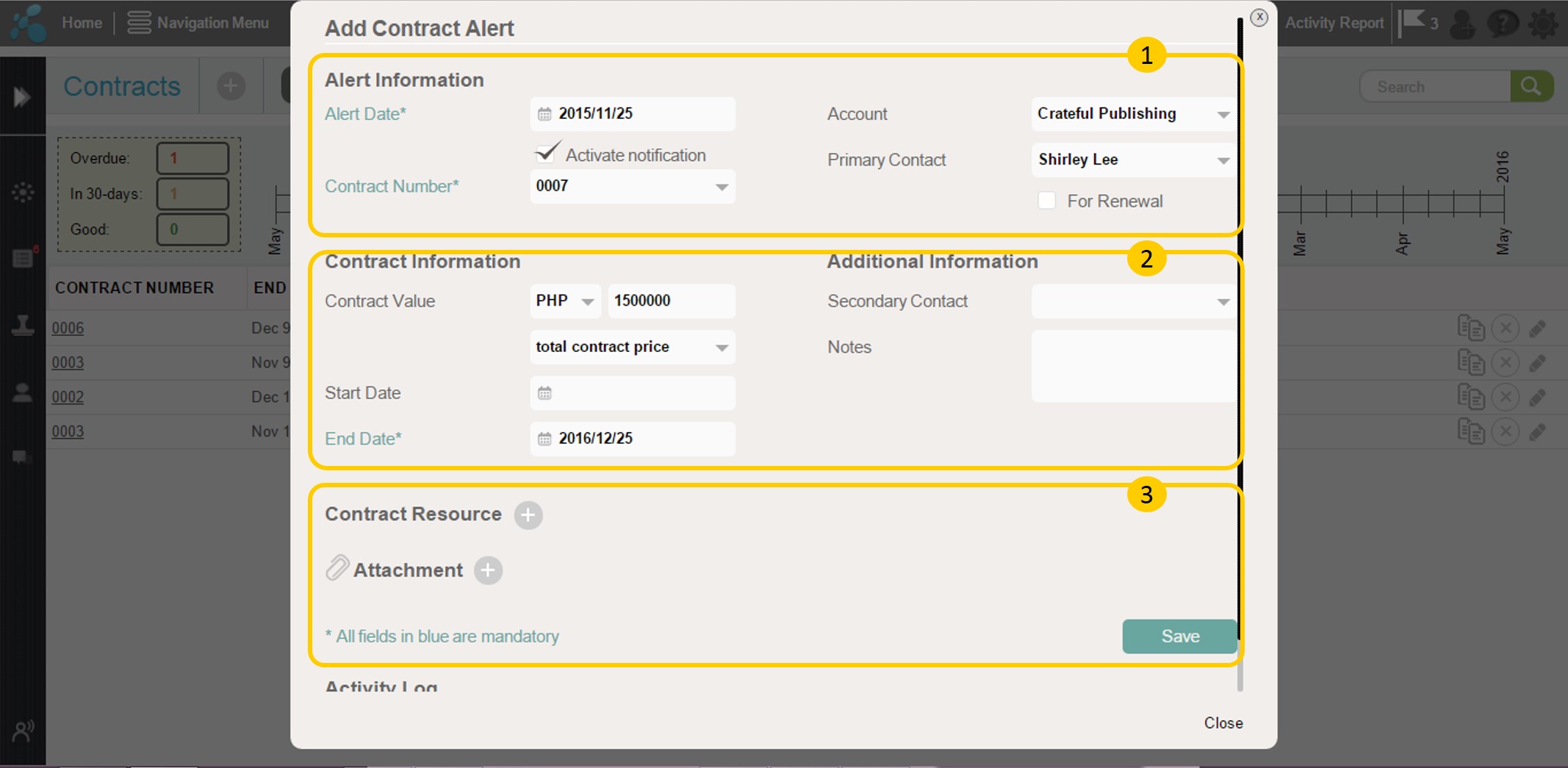The height and width of the screenshot is (768, 1568).
Task: Open the settings gear icon
Action: click(x=1543, y=24)
